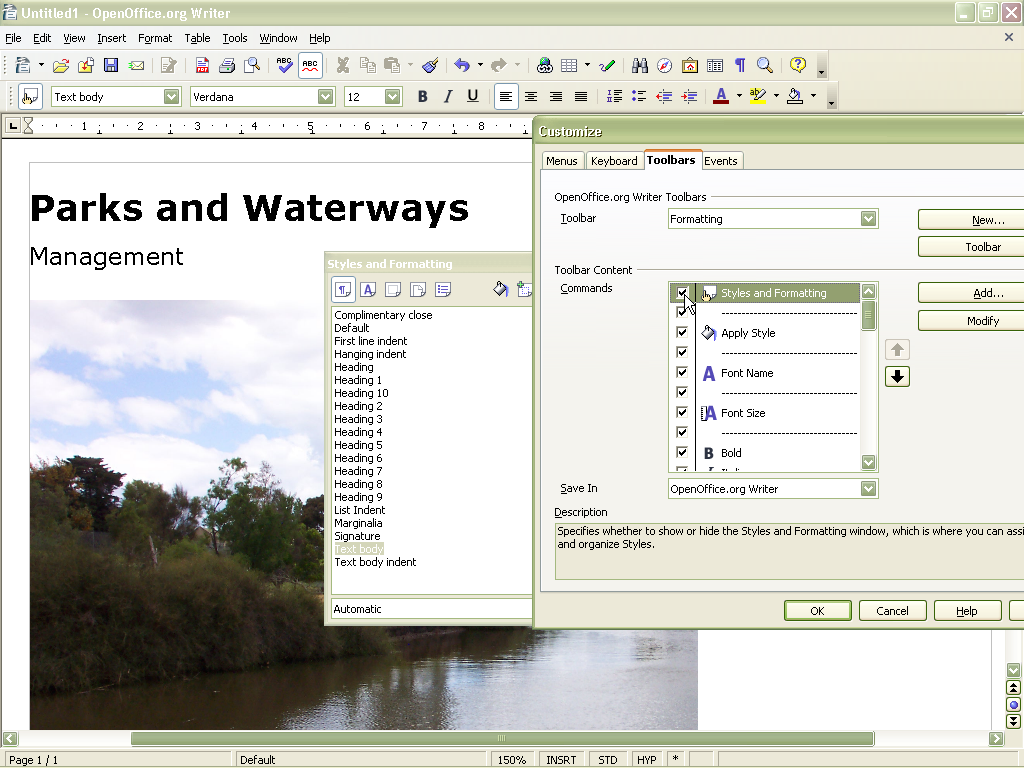The width and height of the screenshot is (1024, 768).
Task: Click the New... toolbar button
Action: pos(971,220)
